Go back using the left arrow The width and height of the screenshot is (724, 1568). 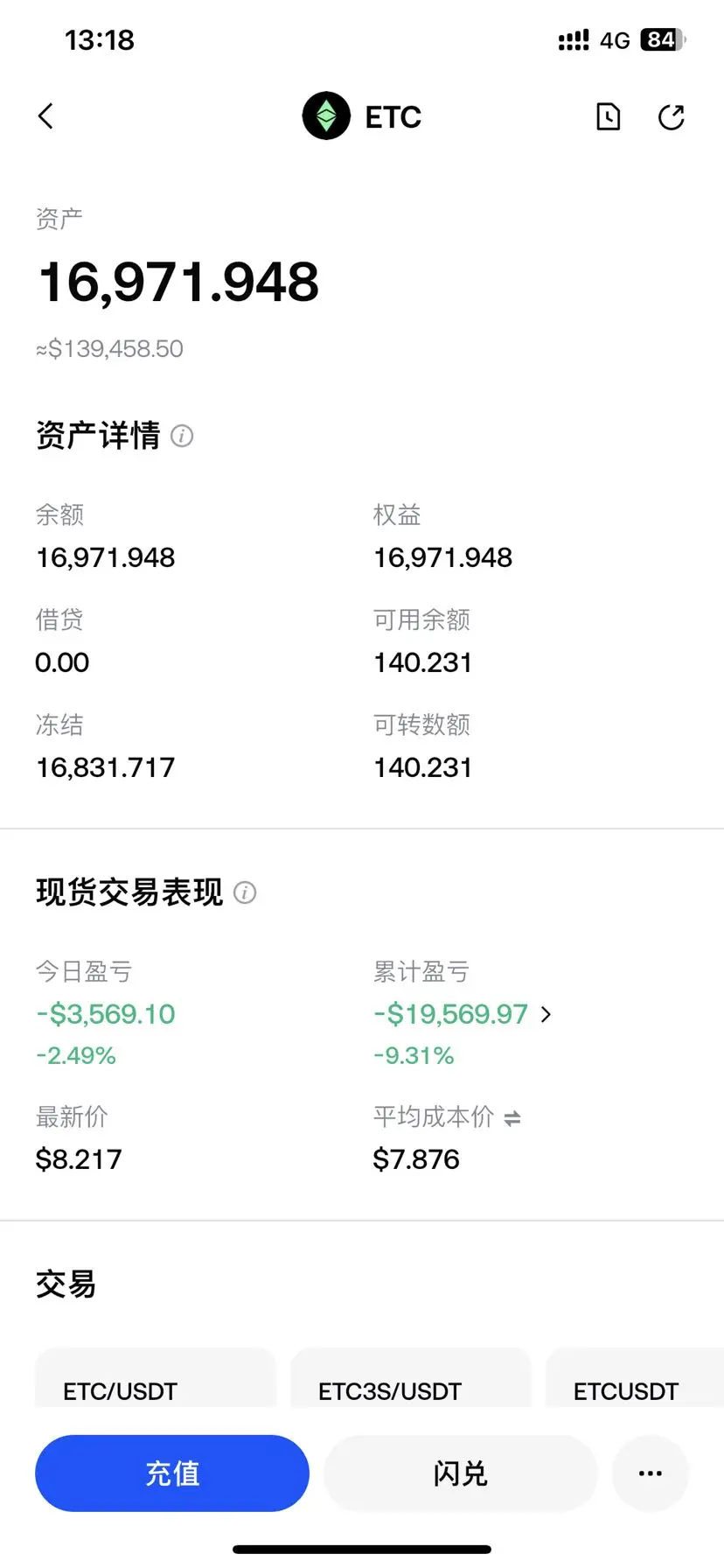(x=46, y=116)
